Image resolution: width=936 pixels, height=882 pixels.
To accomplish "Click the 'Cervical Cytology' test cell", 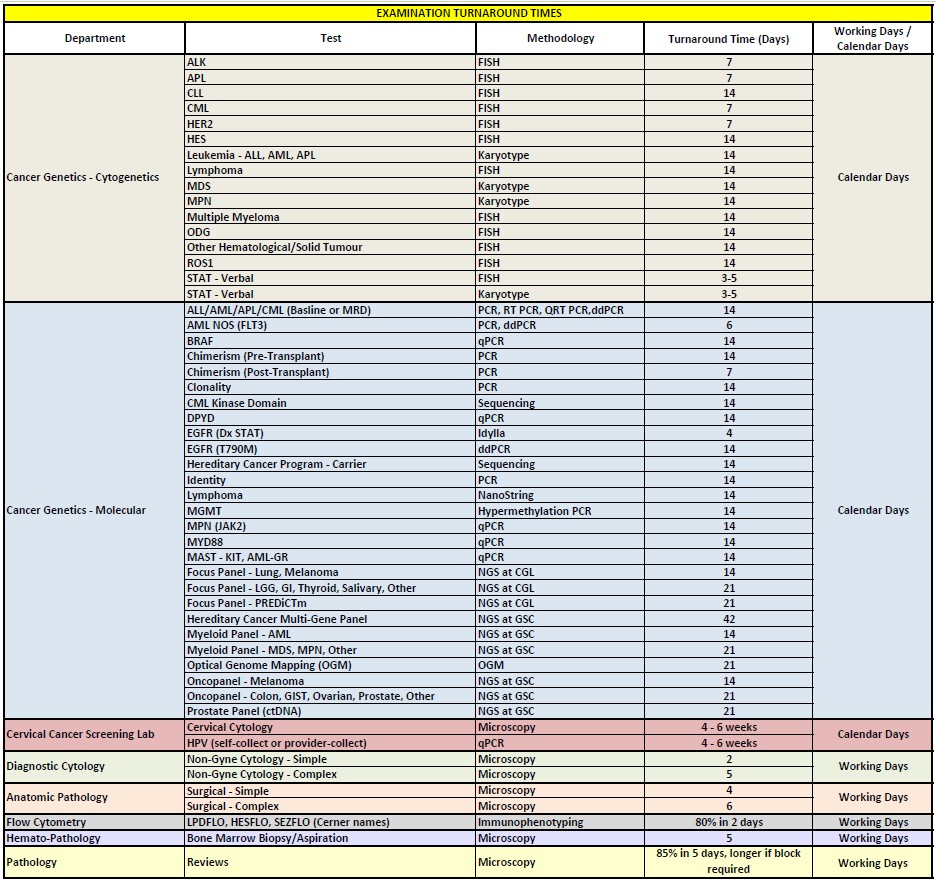I will pos(330,727).
